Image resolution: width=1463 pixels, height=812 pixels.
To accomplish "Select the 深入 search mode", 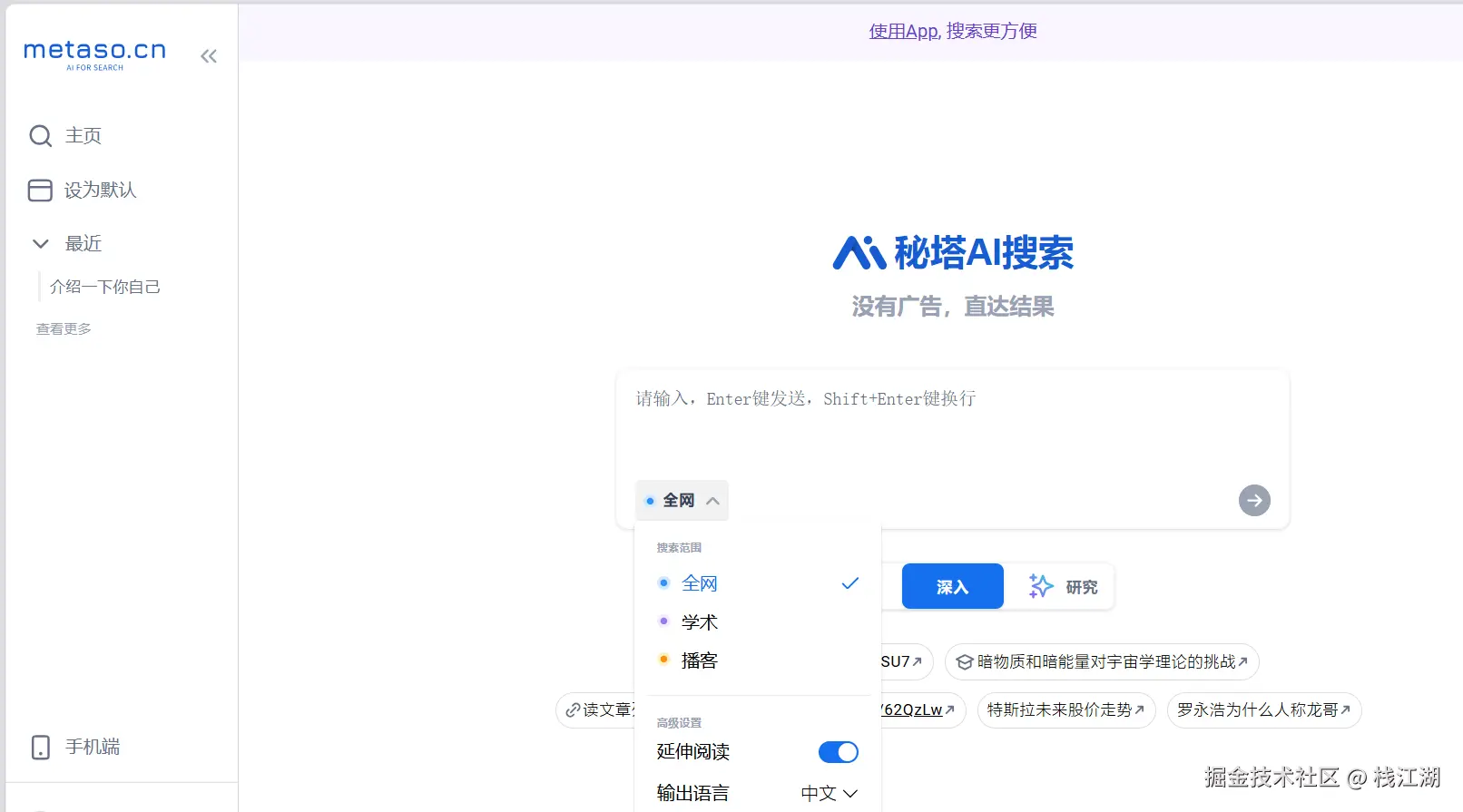I will (953, 586).
